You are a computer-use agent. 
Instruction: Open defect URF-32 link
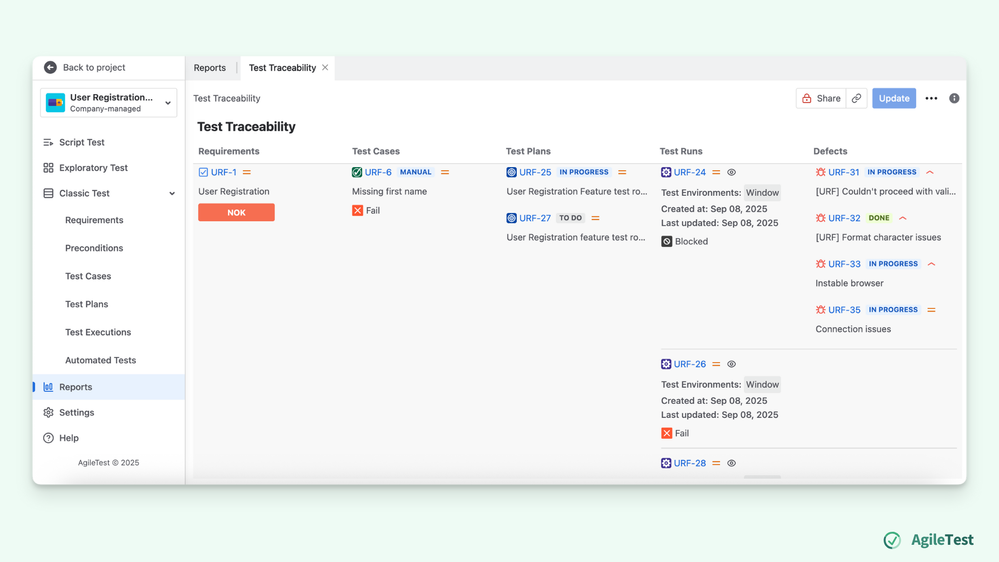tap(844, 218)
